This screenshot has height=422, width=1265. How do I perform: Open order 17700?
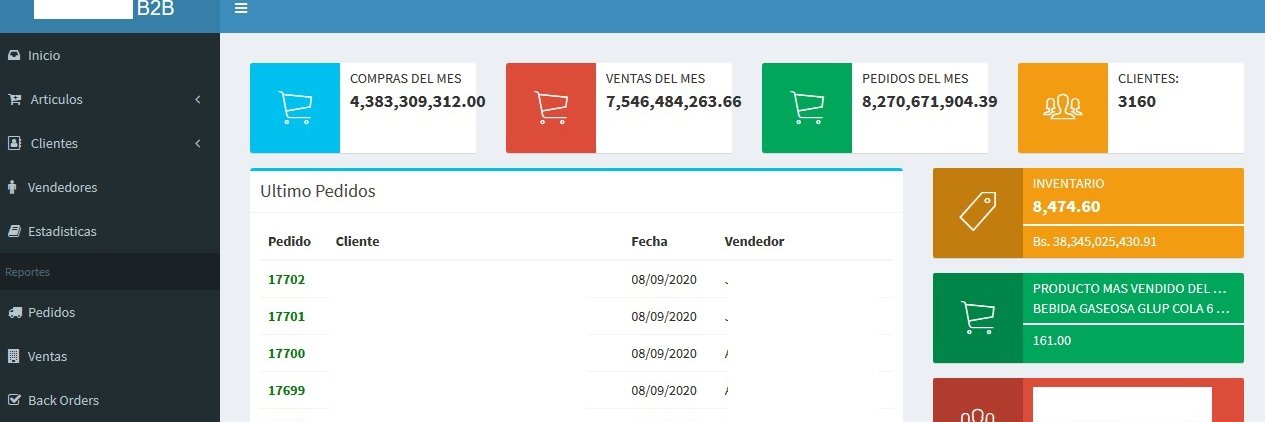pyautogui.click(x=286, y=353)
